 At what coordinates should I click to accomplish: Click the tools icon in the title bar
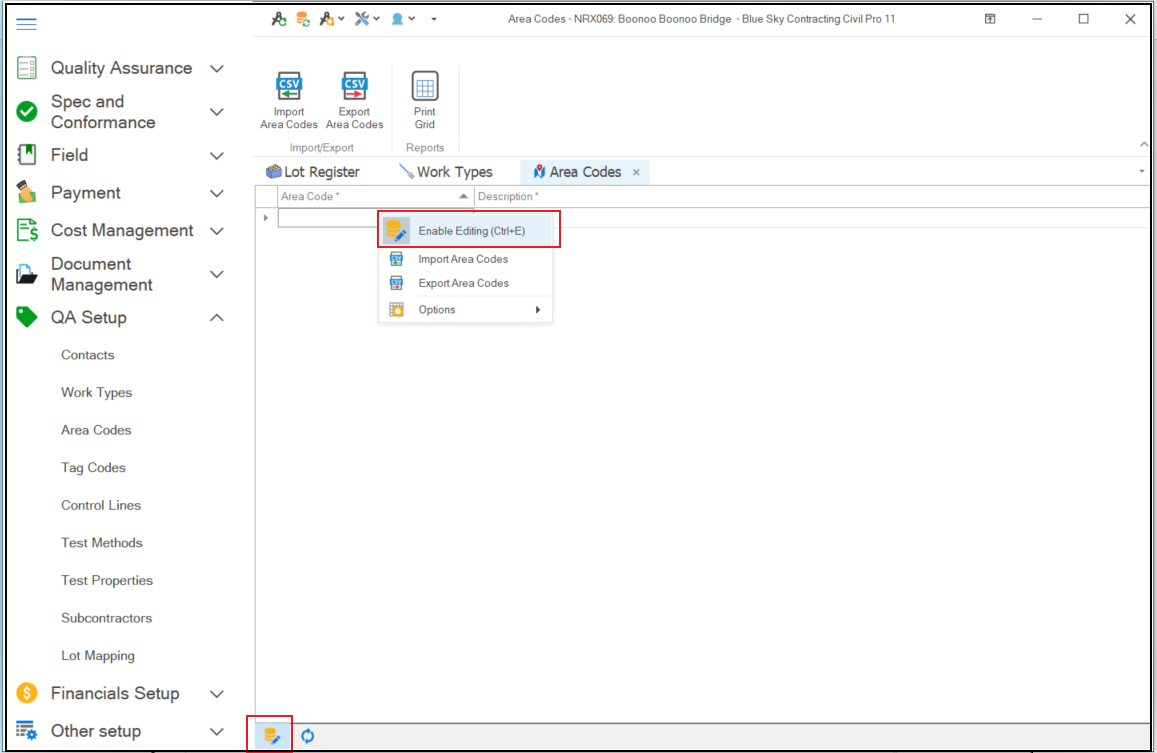(x=362, y=18)
